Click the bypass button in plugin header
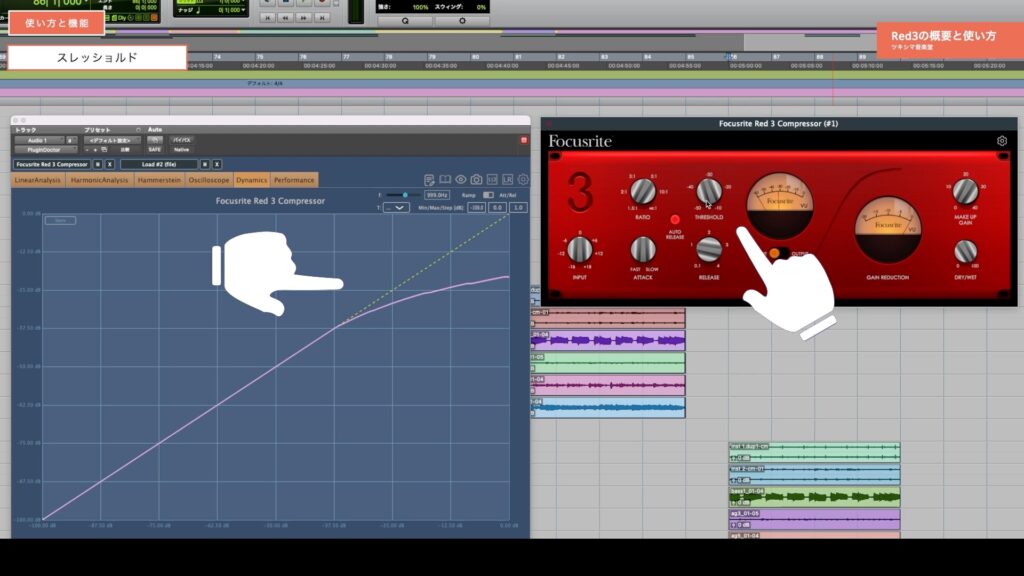Image resolution: width=1024 pixels, height=576 pixels. click(x=181, y=140)
